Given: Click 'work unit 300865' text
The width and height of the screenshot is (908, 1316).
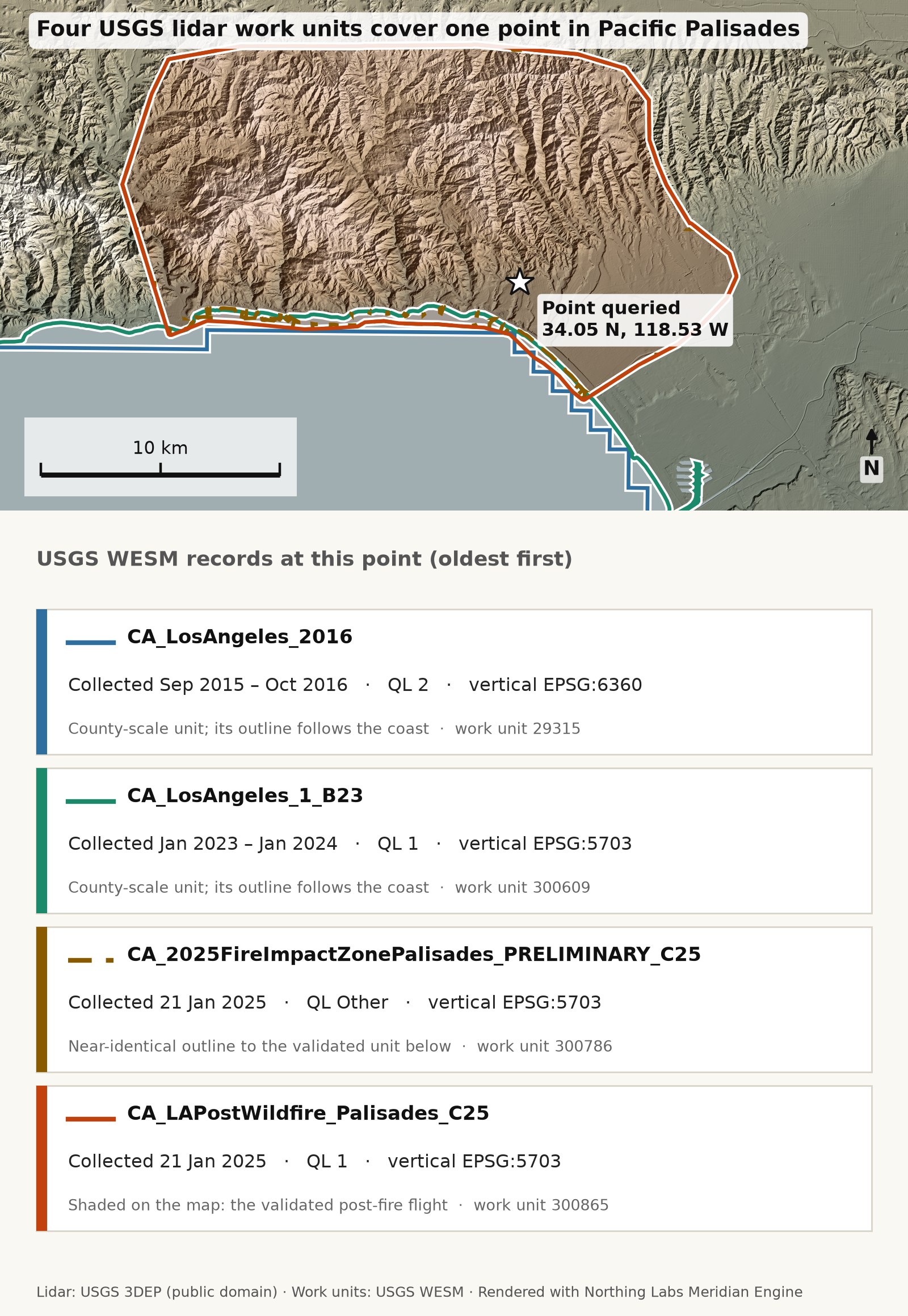Looking at the screenshot, I should [x=541, y=1204].
